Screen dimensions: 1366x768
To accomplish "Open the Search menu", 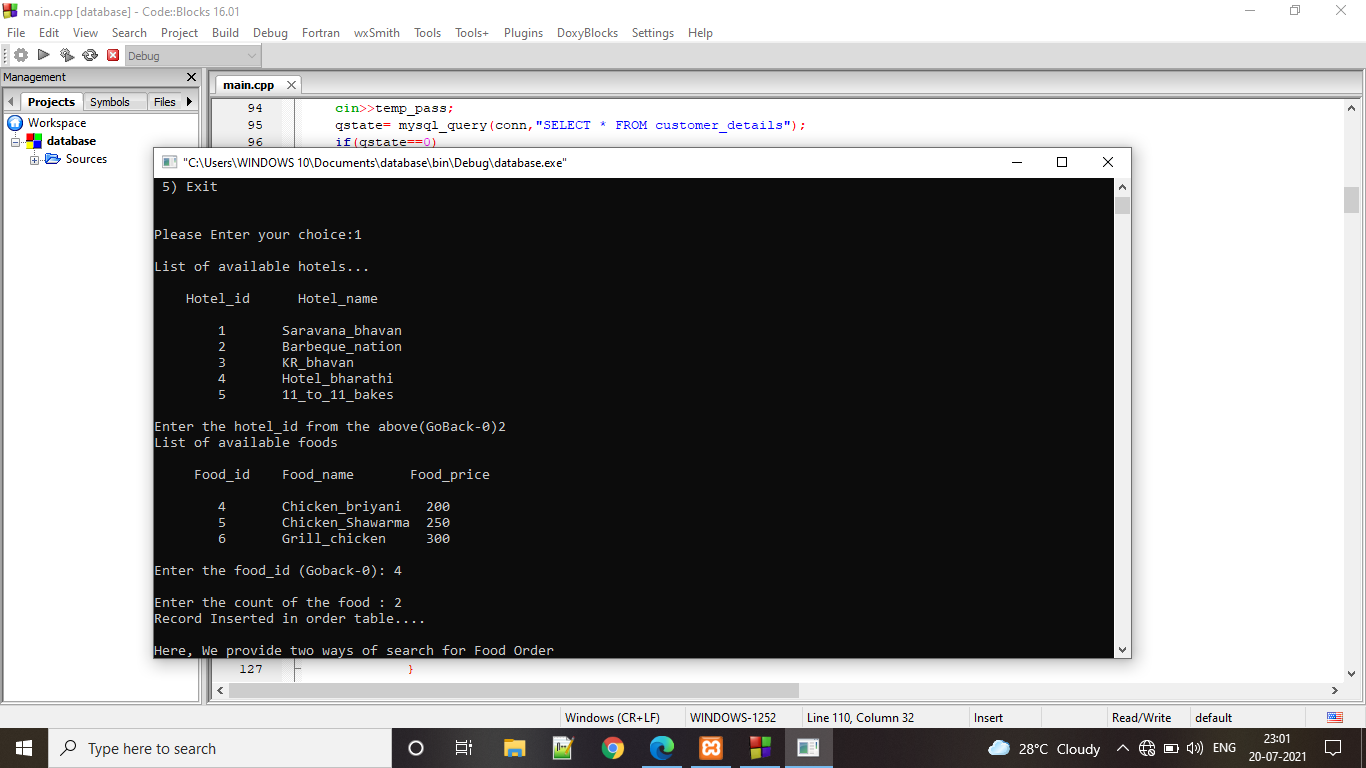I will pyautogui.click(x=129, y=33).
